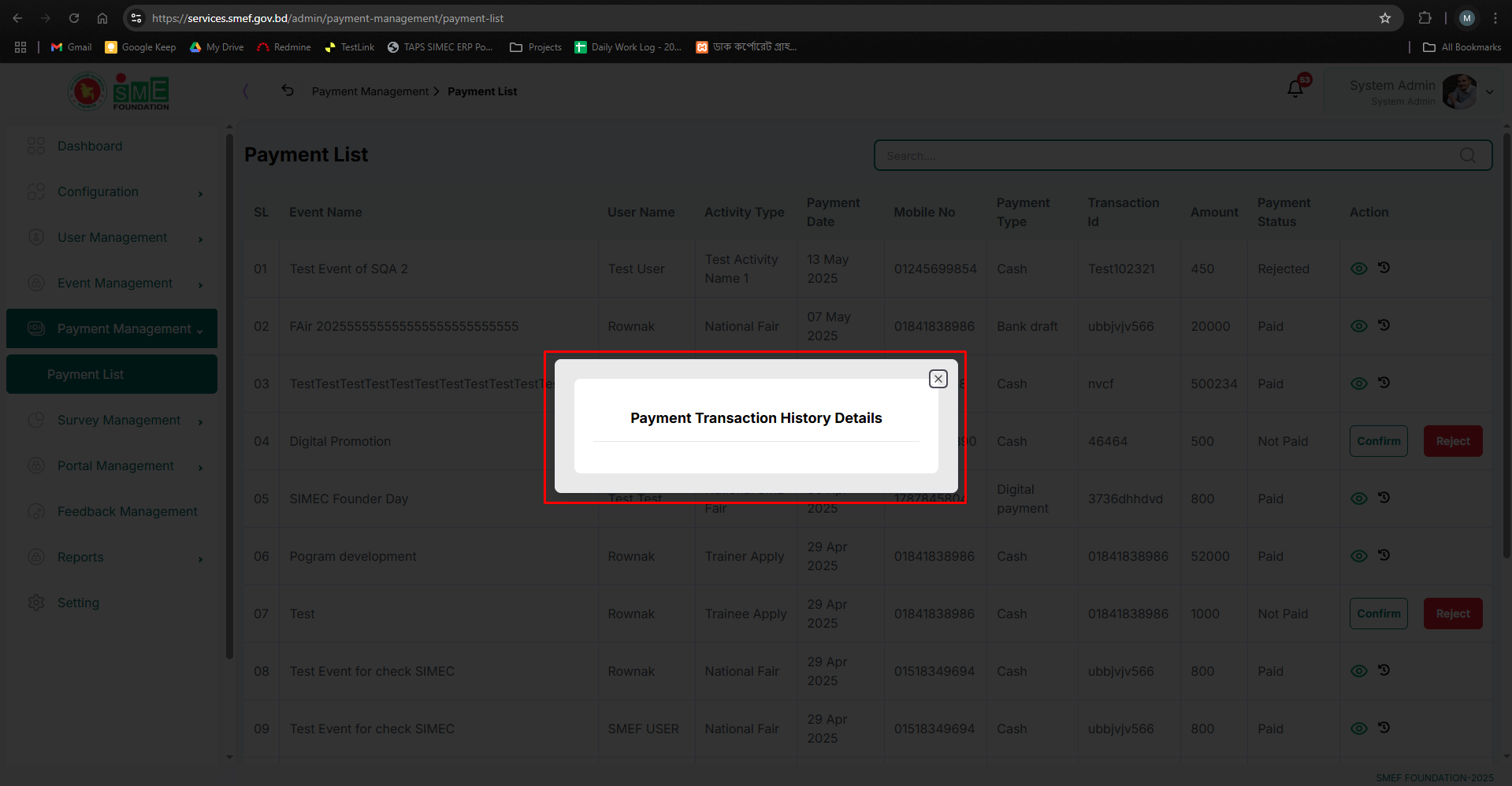Image resolution: width=1512 pixels, height=786 pixels.
Task: Click the browser reload button
Action: (74, 18)
